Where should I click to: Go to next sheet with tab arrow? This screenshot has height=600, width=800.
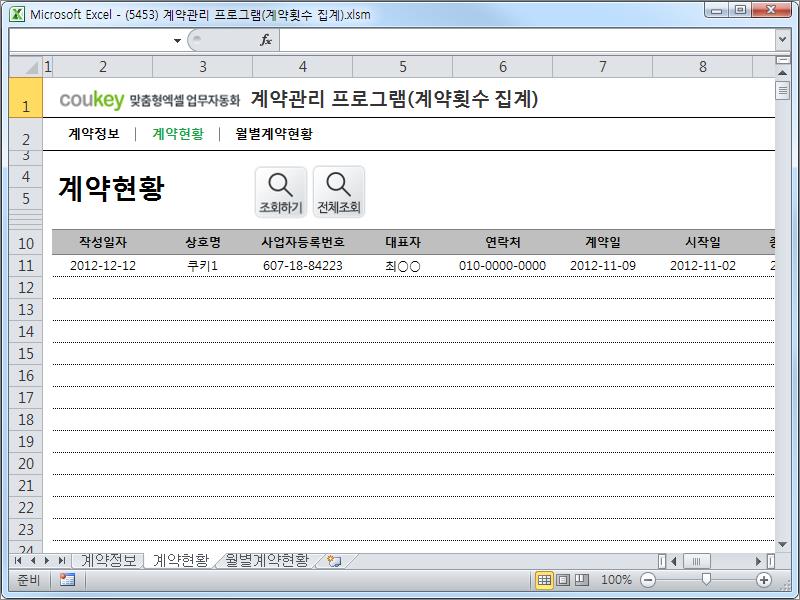point(47,561)
